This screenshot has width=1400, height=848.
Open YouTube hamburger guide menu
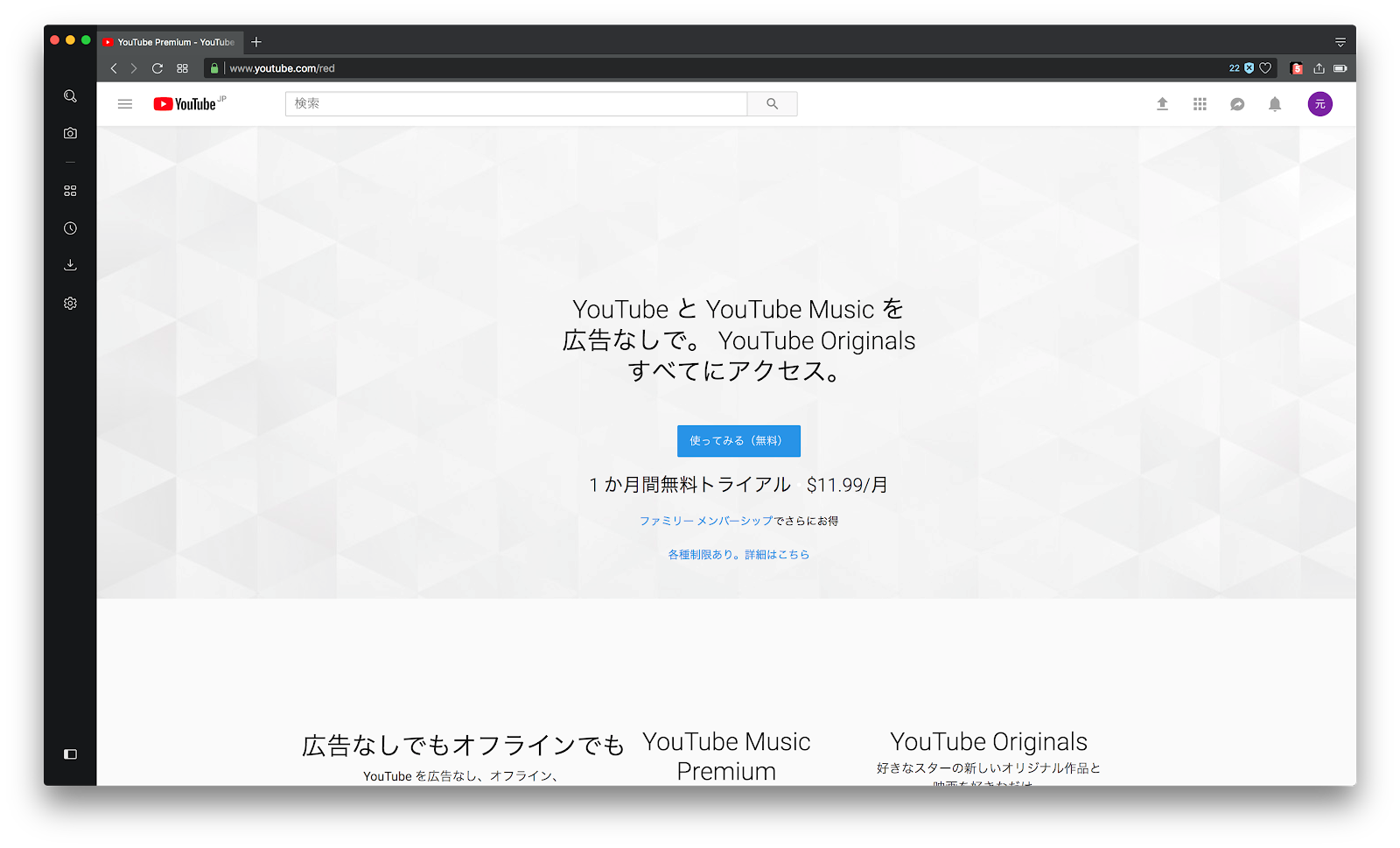pos(125,104)
